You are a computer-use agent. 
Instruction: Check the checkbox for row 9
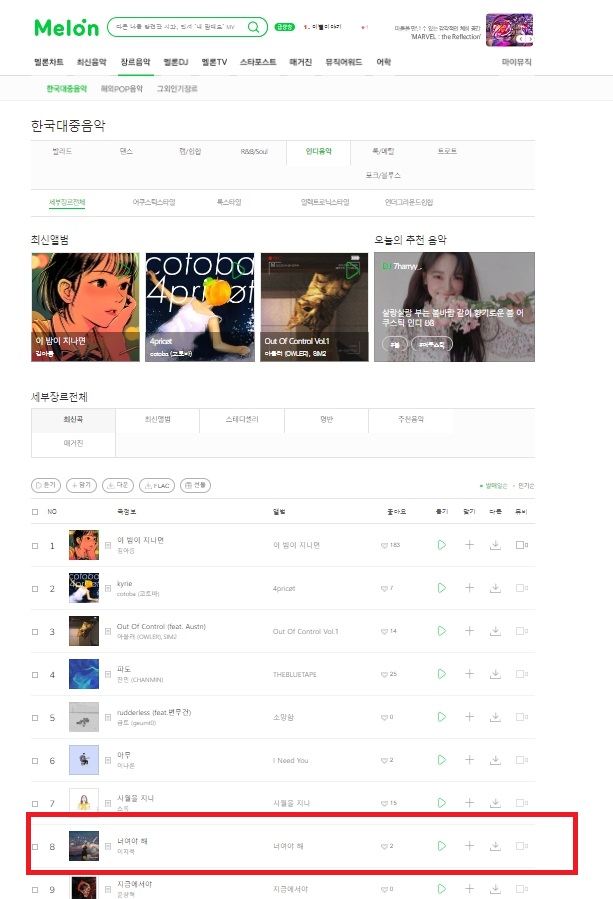[x=35, y=890]
